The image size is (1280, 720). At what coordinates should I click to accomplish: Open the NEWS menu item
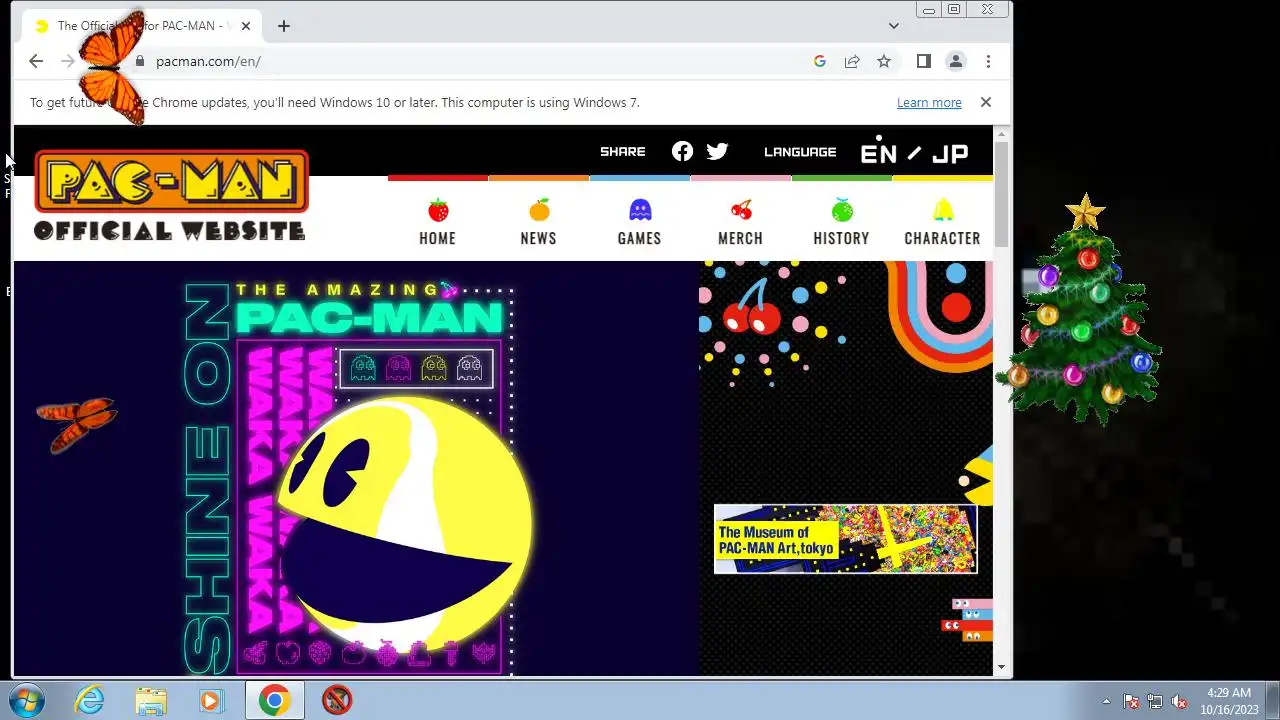[538, 222]
